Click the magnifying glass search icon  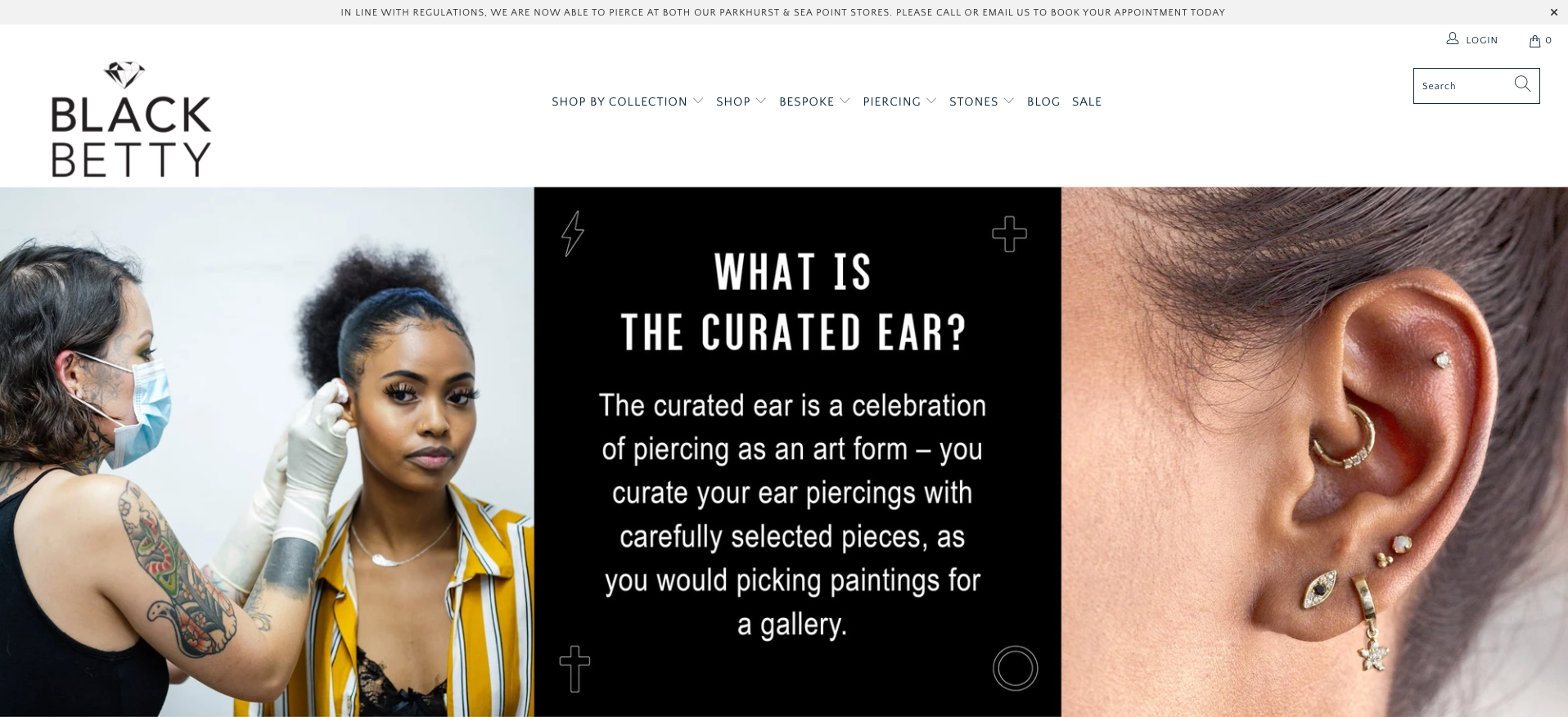[1522, 84]
